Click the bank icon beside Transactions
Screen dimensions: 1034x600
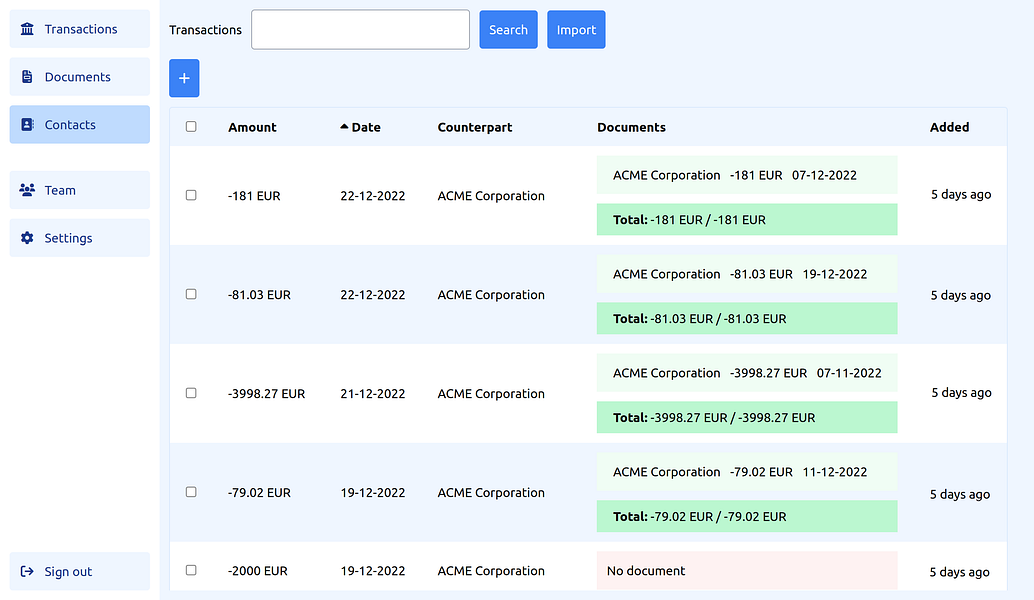point(27,29)
